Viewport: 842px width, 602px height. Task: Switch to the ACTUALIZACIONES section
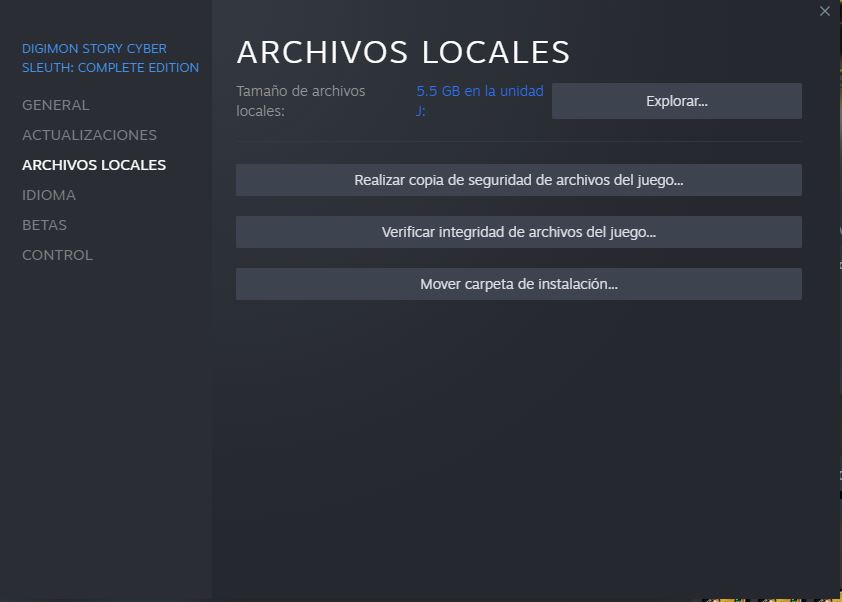pos(89,135)
